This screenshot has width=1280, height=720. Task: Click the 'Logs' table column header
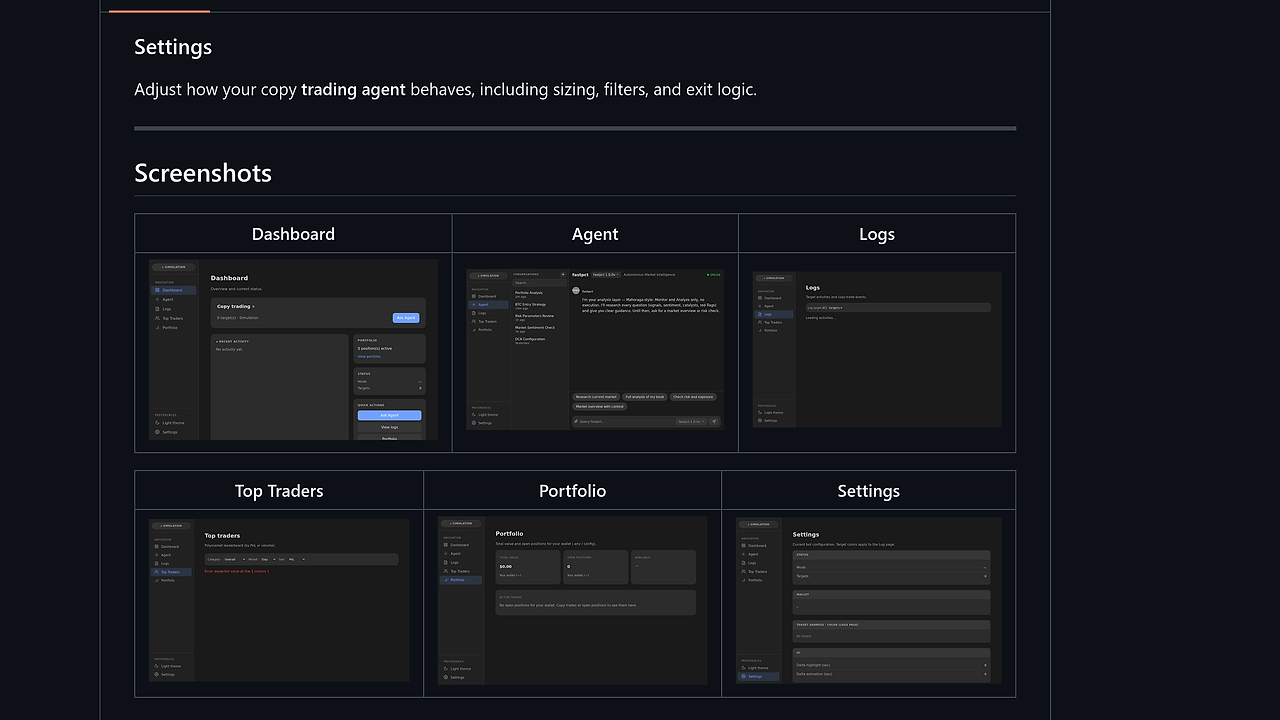coord(877,234)
